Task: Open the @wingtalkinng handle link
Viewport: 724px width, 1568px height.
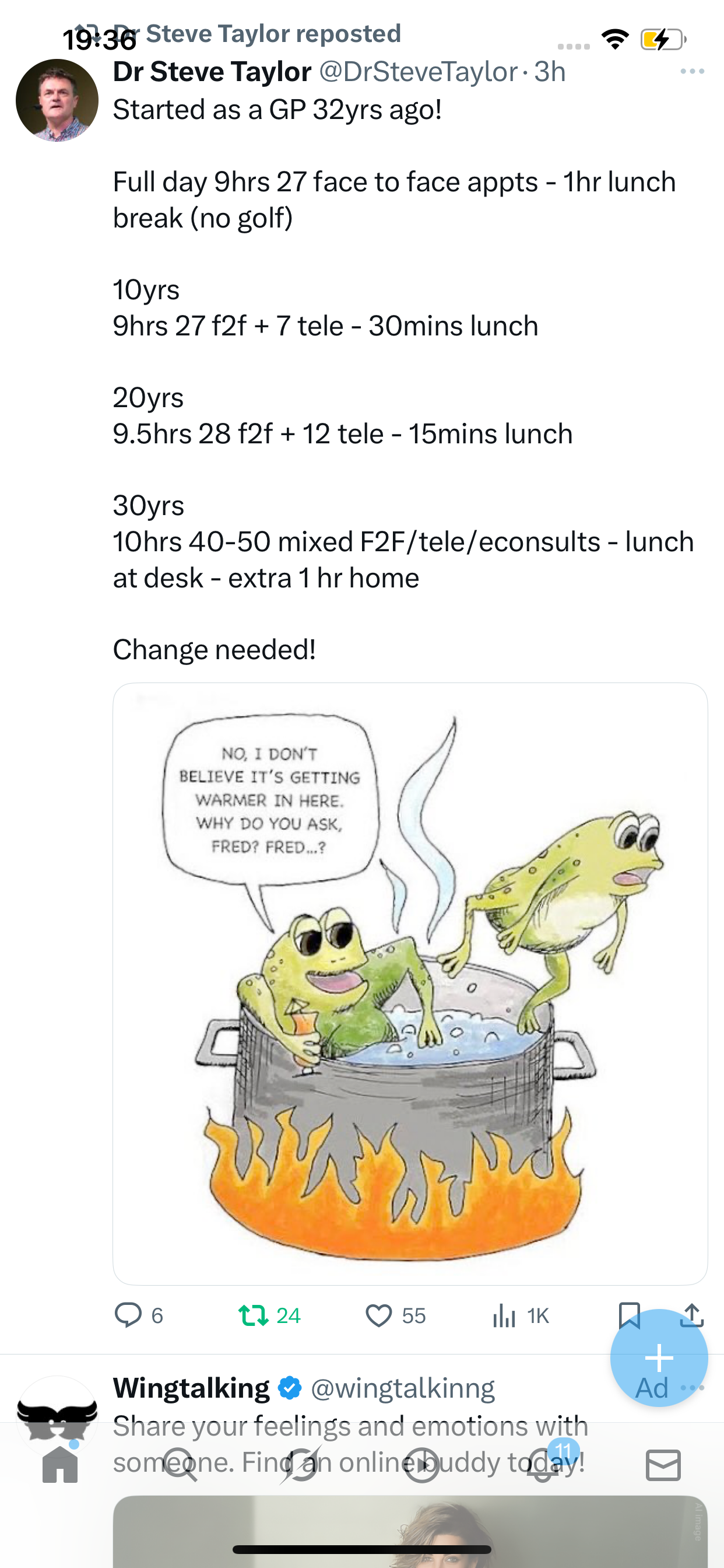Action: (x=403, y=1388)
